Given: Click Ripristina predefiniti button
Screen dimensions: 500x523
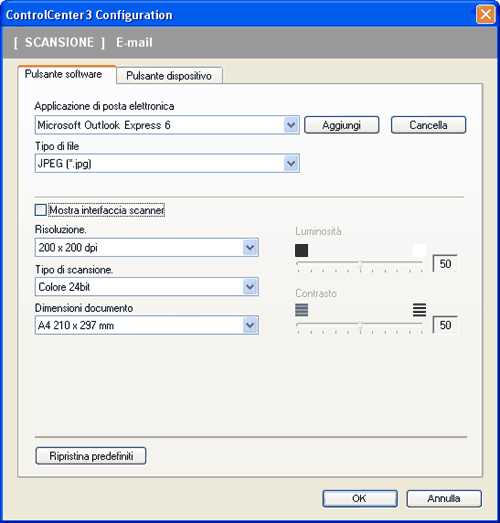Looking at the screenshot, I should click(91, 456).
